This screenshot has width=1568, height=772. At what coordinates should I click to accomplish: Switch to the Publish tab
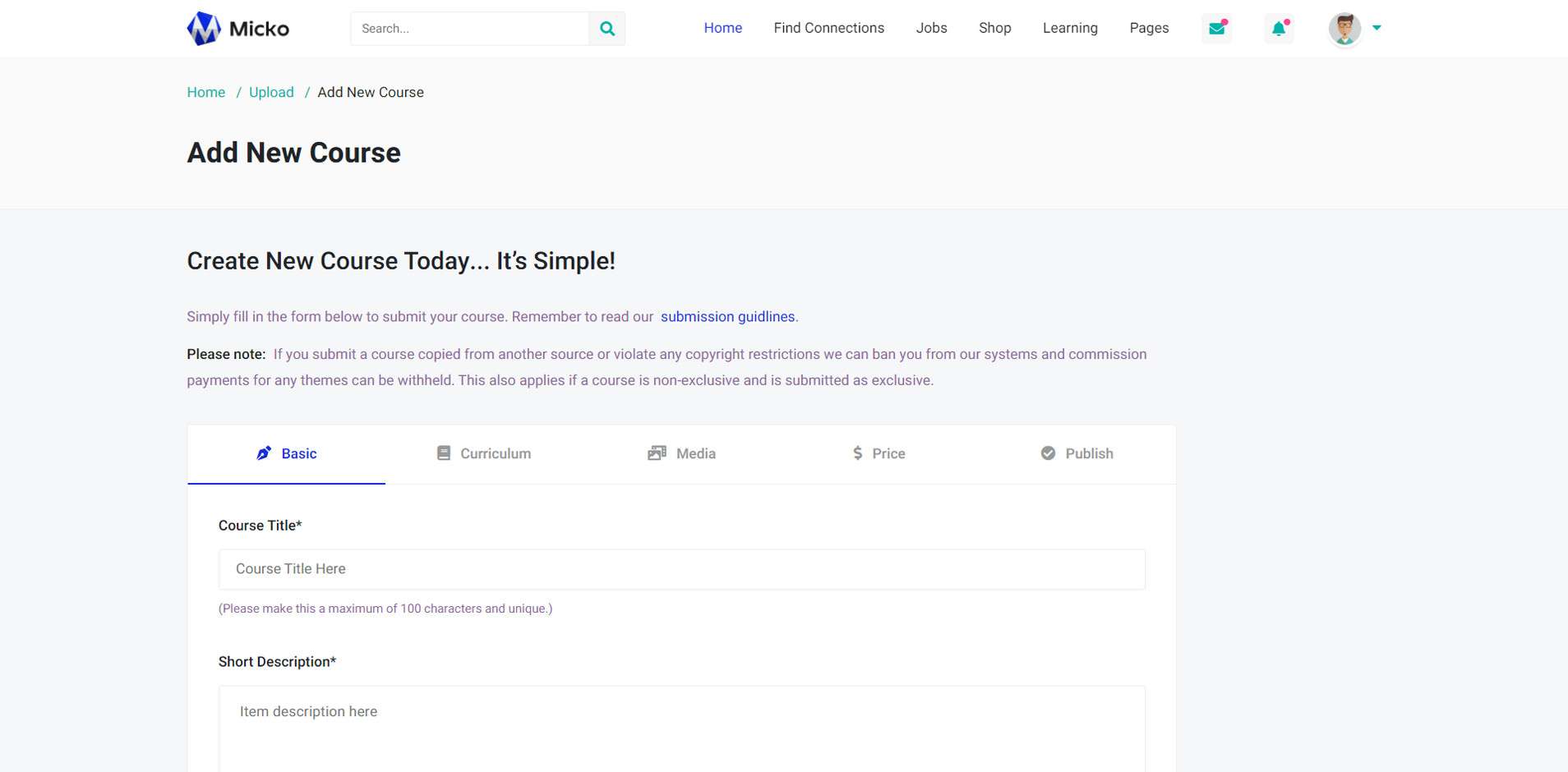click(x=1077, y=453)
